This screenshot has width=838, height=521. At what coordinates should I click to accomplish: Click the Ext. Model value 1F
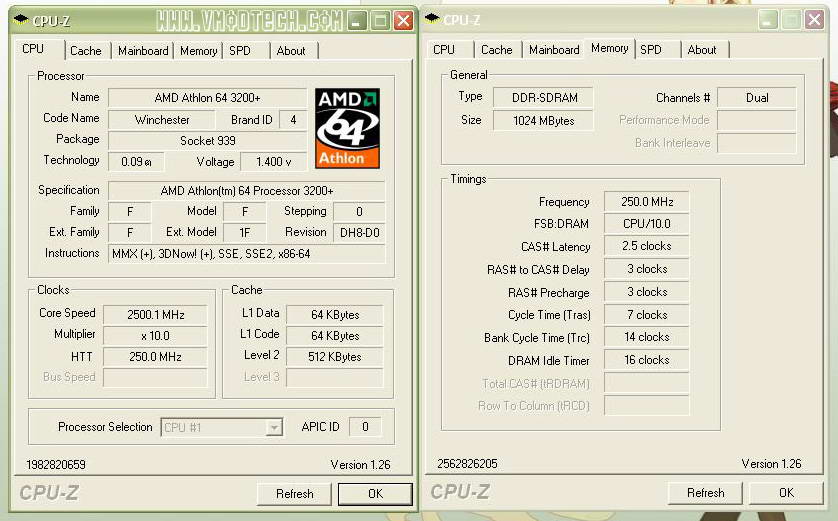(x=245, y=232)
